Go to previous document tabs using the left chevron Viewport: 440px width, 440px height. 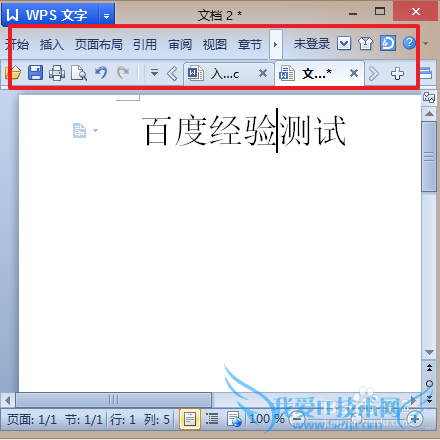click(172, 73)
